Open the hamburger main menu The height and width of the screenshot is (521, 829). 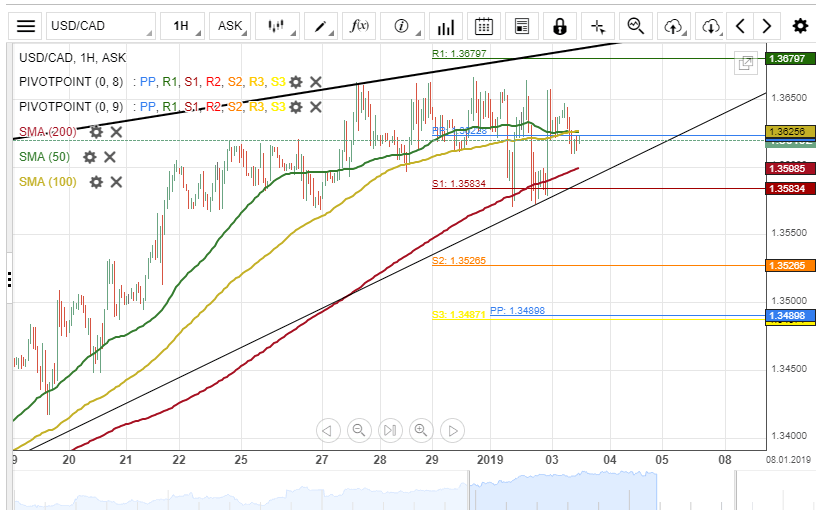26,26
